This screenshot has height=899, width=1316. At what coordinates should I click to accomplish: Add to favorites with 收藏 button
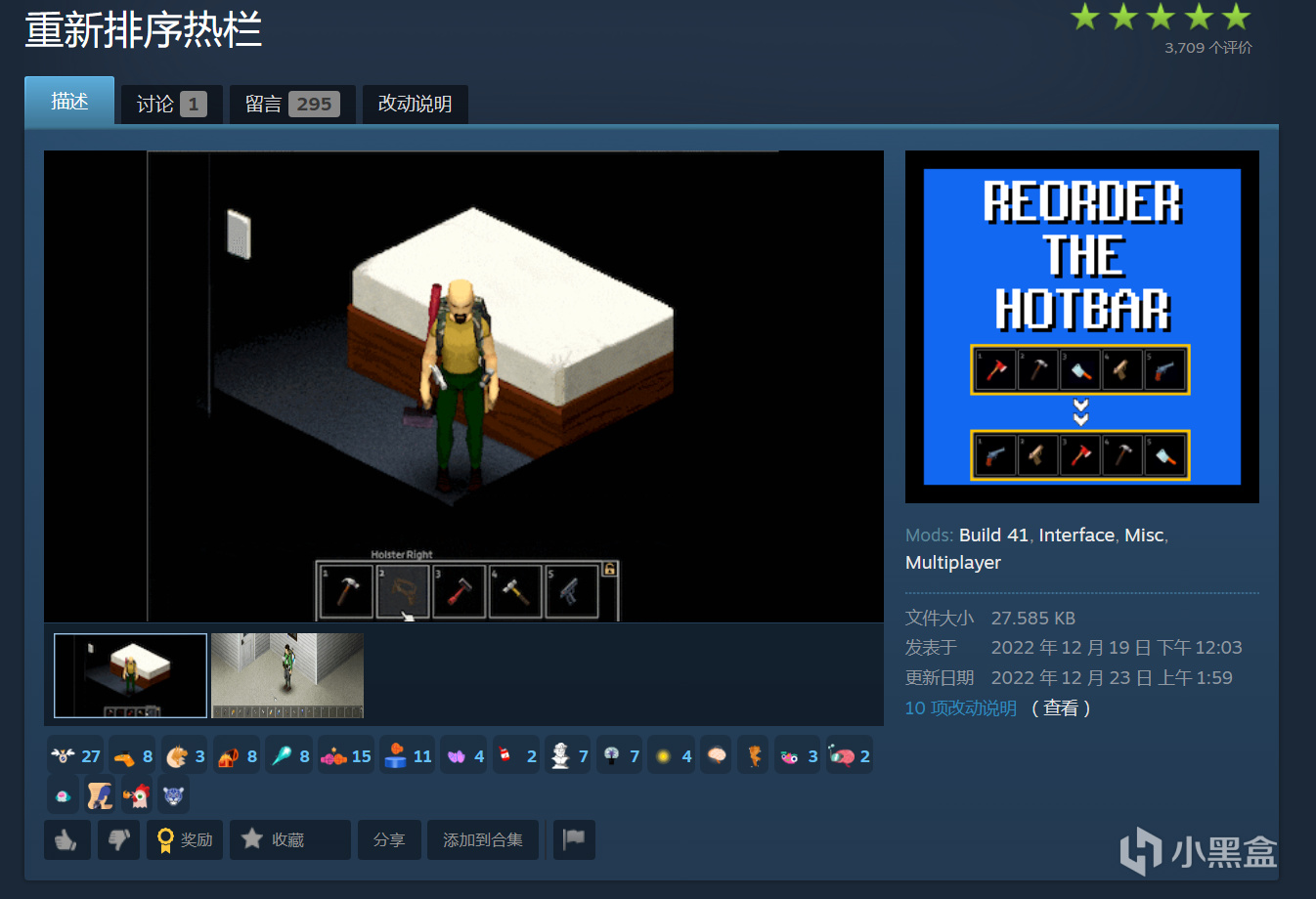[289, 839]
